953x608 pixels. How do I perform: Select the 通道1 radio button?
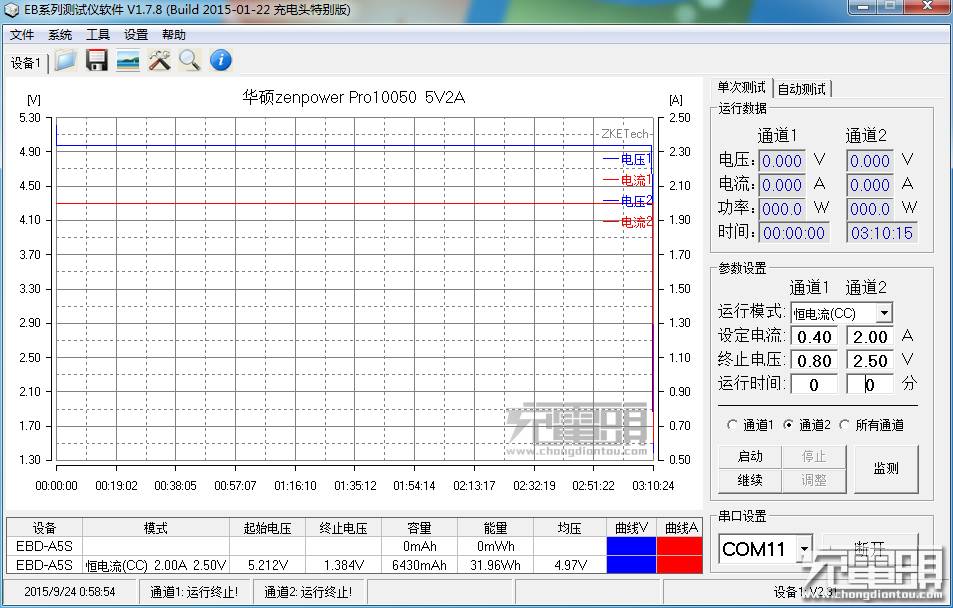point(750,425)
